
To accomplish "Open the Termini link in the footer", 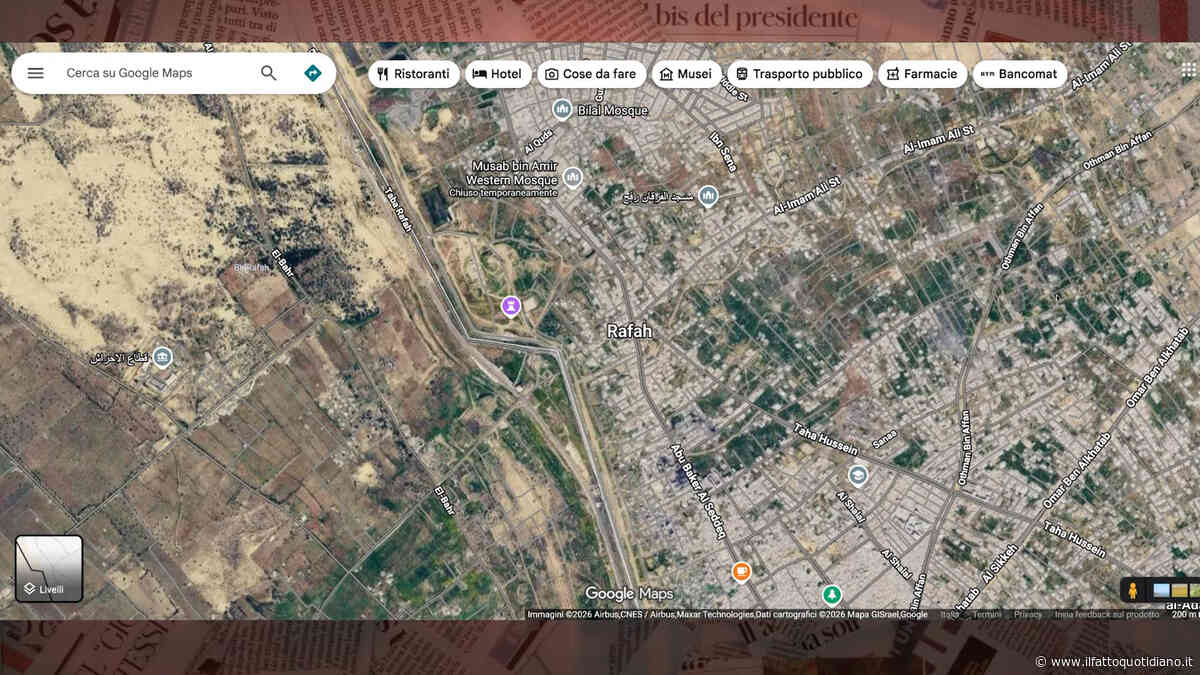I will click(987, 614).
